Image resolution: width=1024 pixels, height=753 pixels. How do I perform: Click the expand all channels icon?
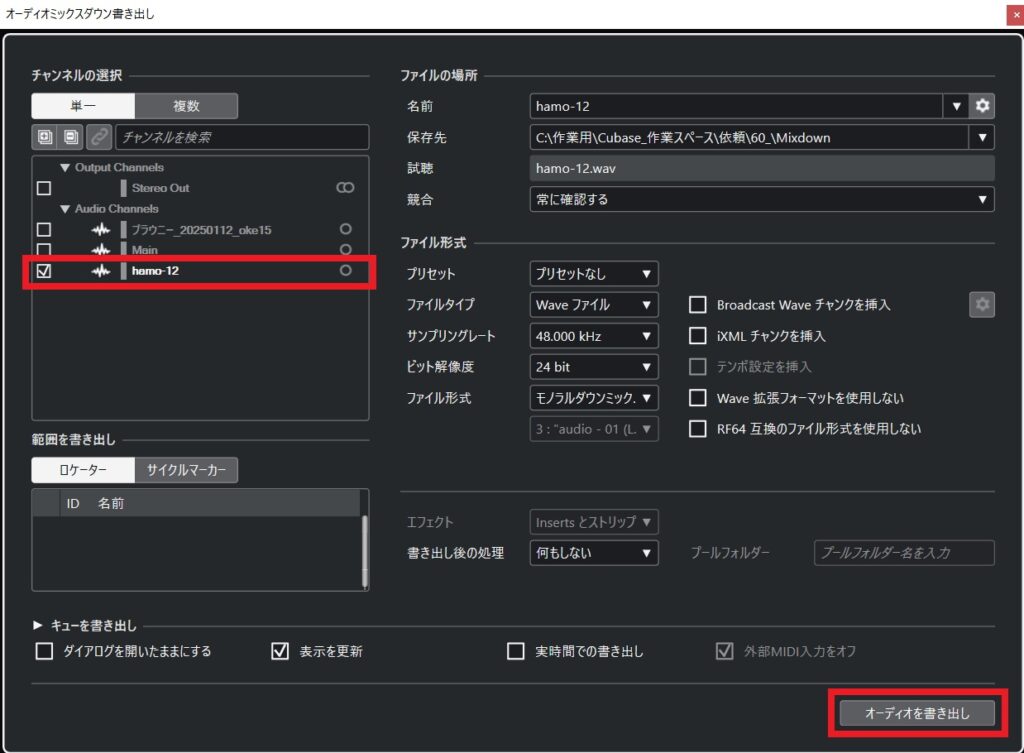[45, 137]
